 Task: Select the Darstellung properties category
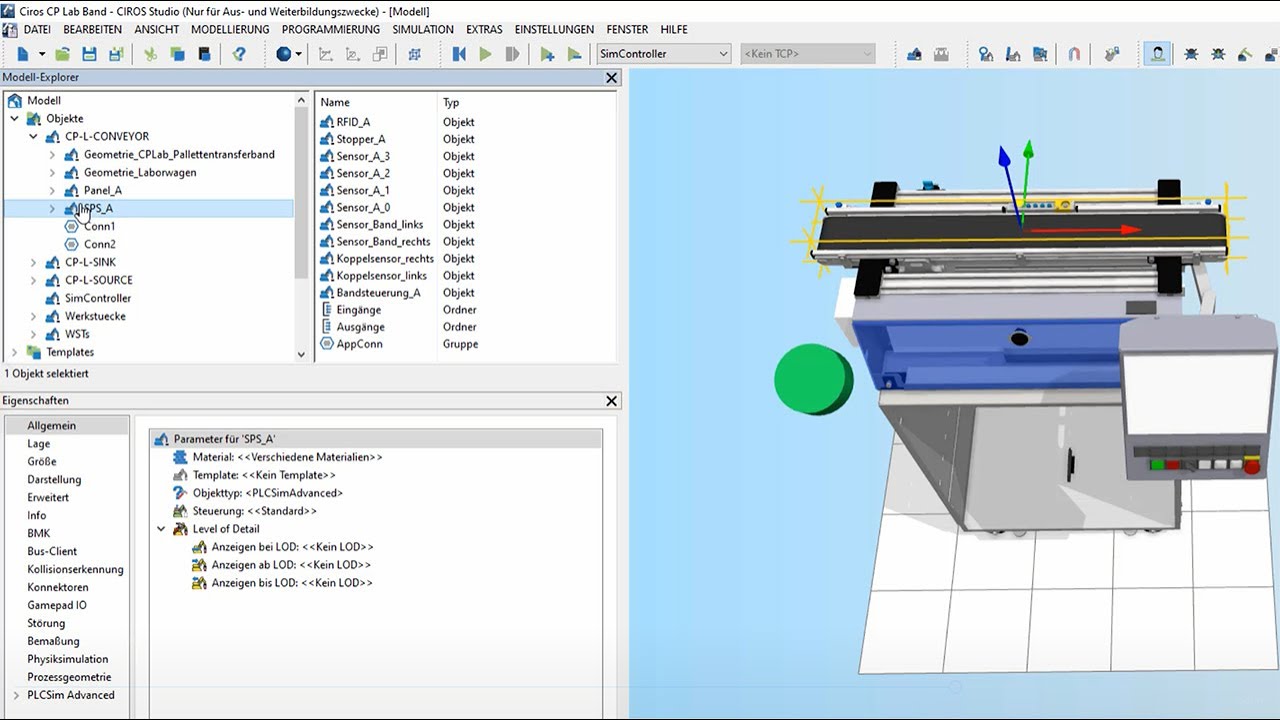(55, 479)
